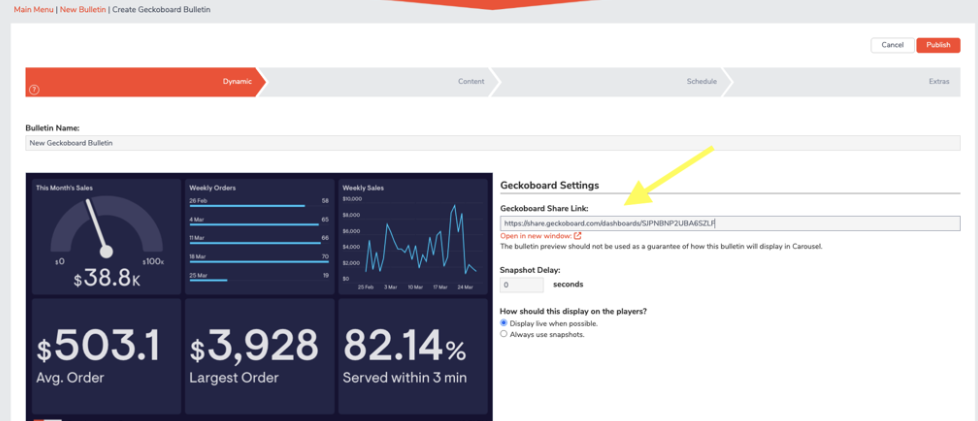Click the external link icon beside Open in new window
978x421 pixels.
point(578,236)
